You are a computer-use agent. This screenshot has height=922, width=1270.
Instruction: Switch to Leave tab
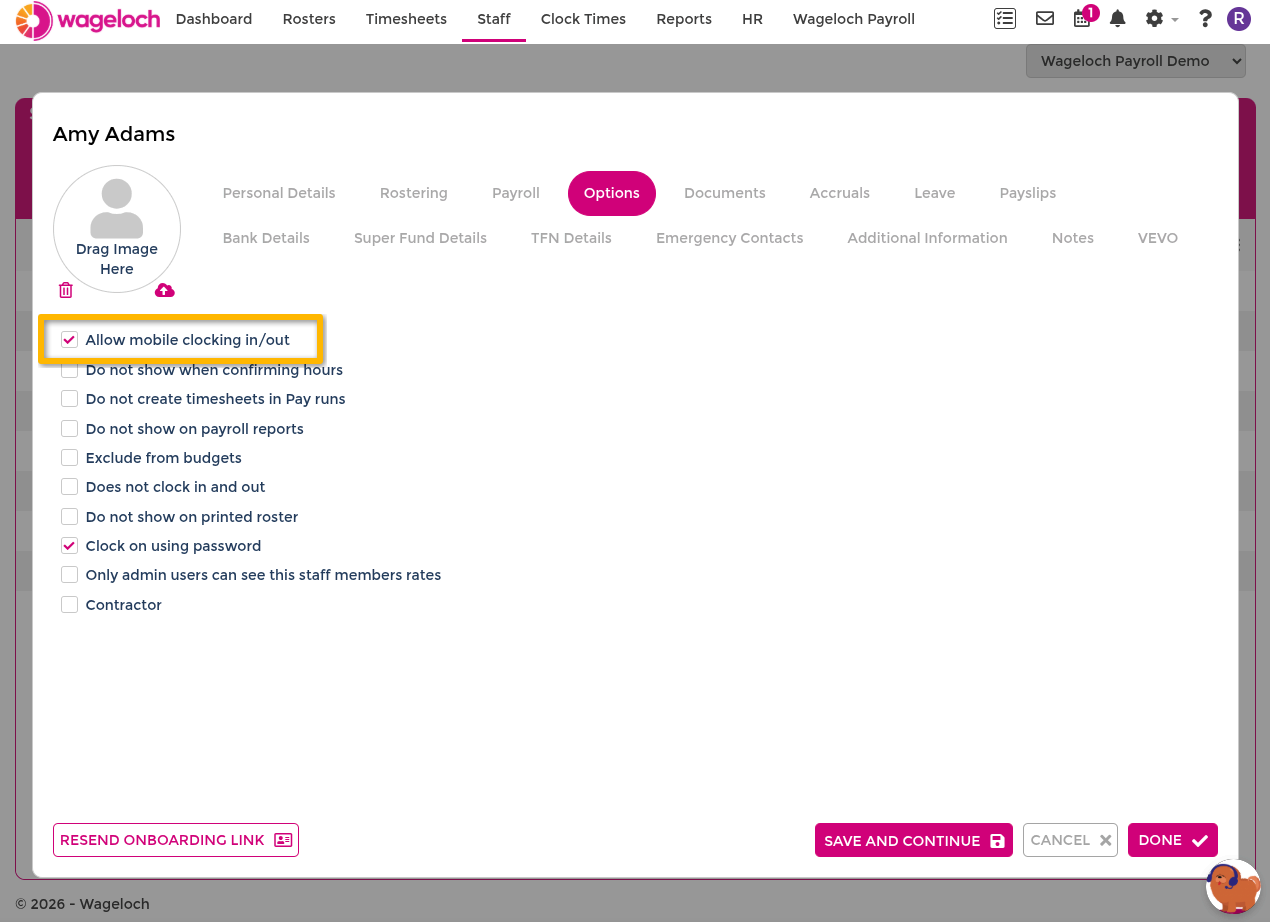coord(935,193)
